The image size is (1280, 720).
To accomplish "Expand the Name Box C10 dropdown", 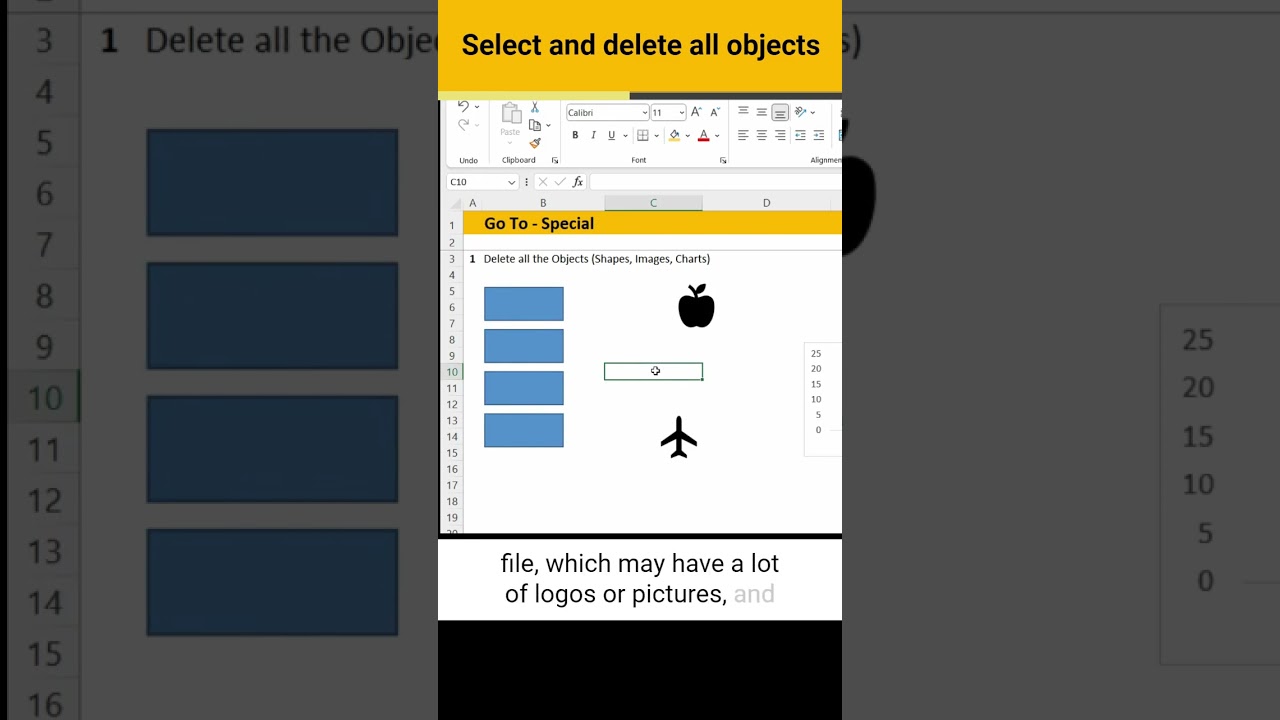I will tap(511, 182).
